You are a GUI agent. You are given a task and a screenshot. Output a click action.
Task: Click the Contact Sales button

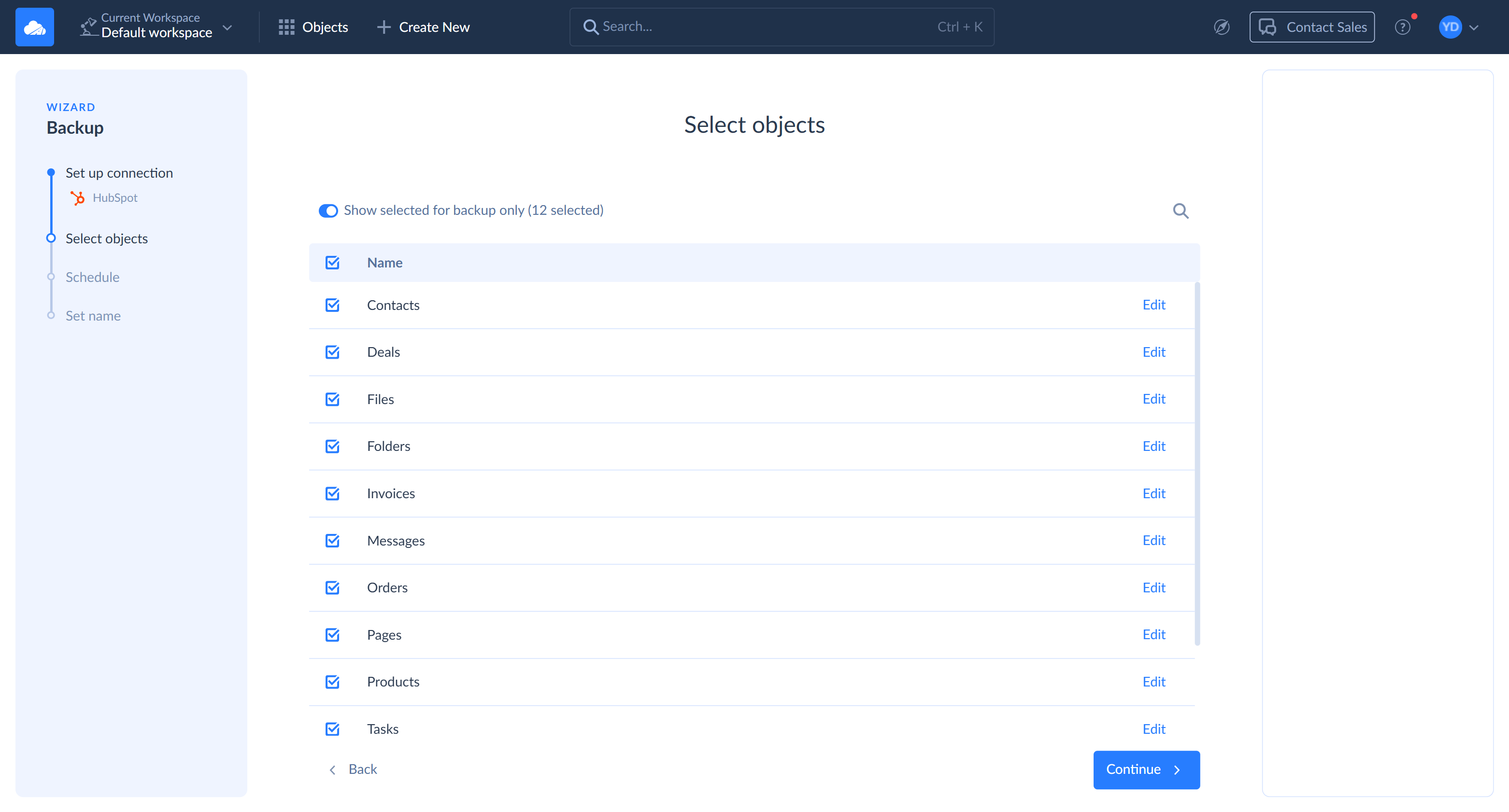tap(1311, 27)
